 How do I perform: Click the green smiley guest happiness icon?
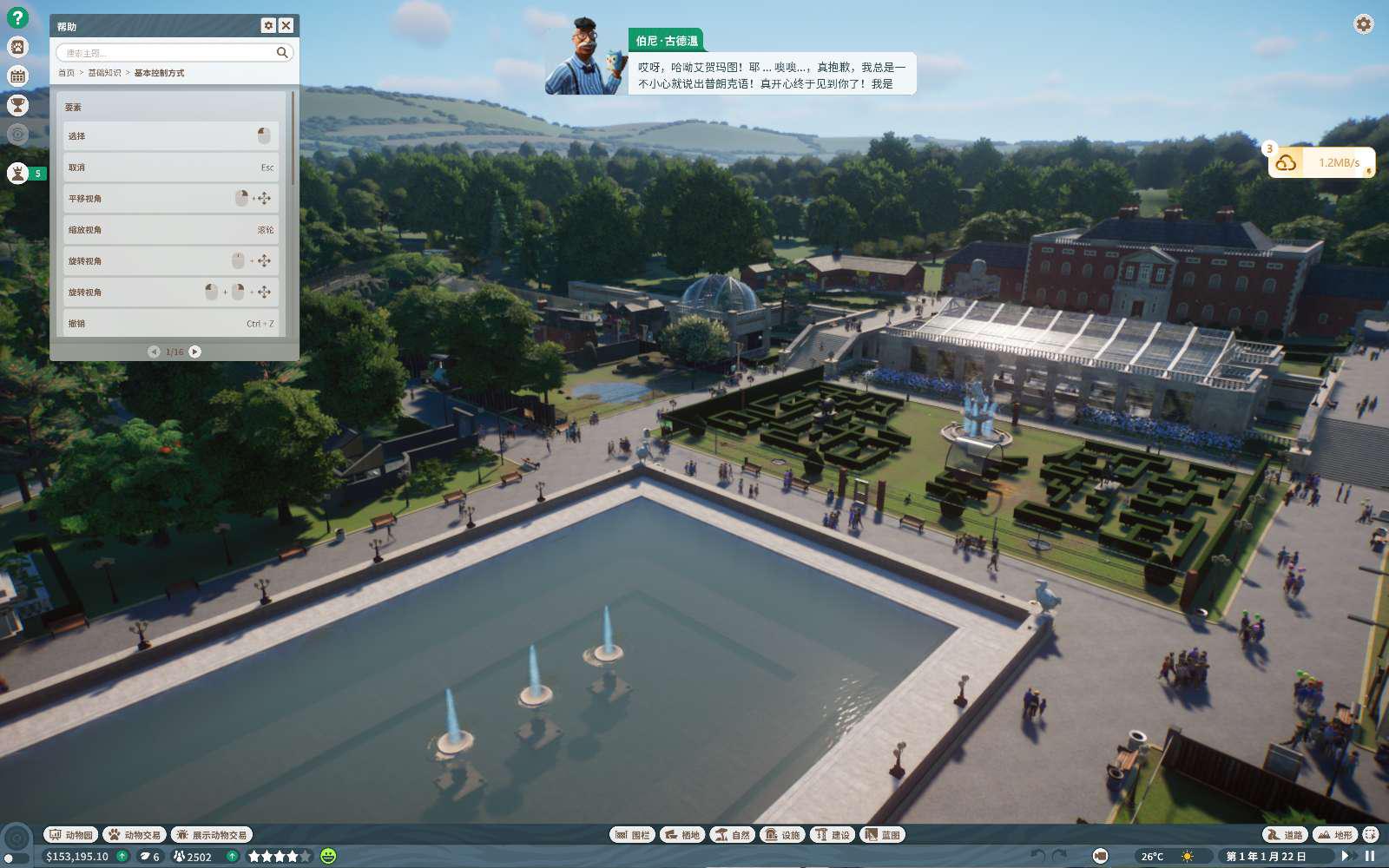tap(328, 857)
